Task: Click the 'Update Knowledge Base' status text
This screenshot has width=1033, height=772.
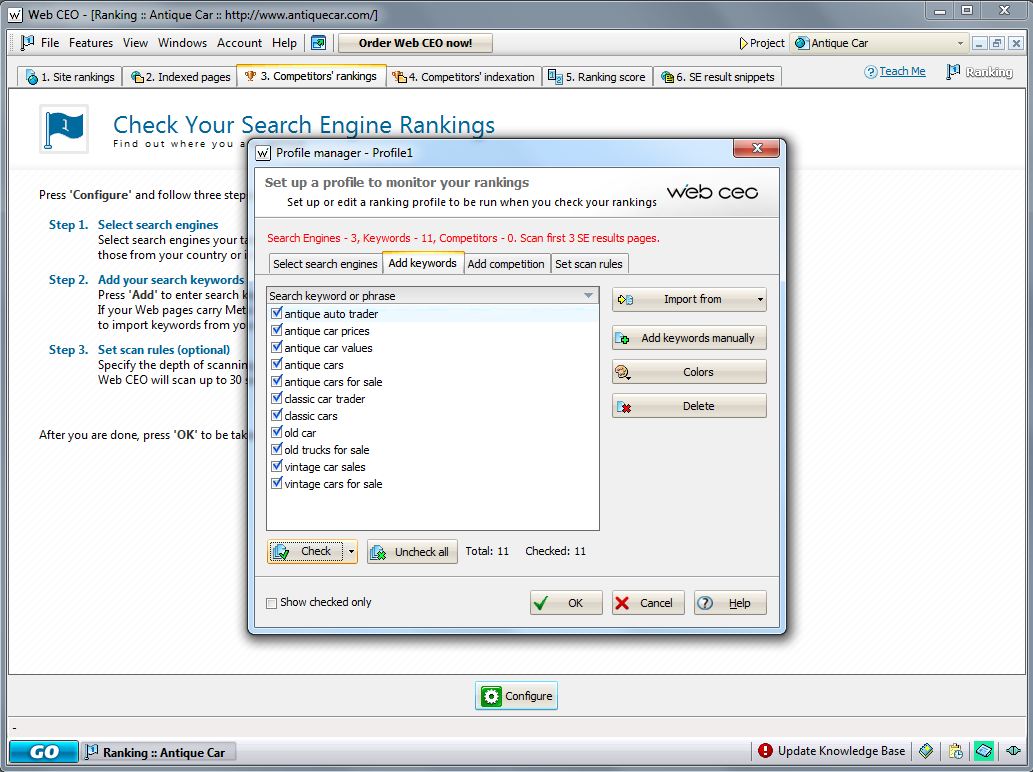Action: coord(841,751)
